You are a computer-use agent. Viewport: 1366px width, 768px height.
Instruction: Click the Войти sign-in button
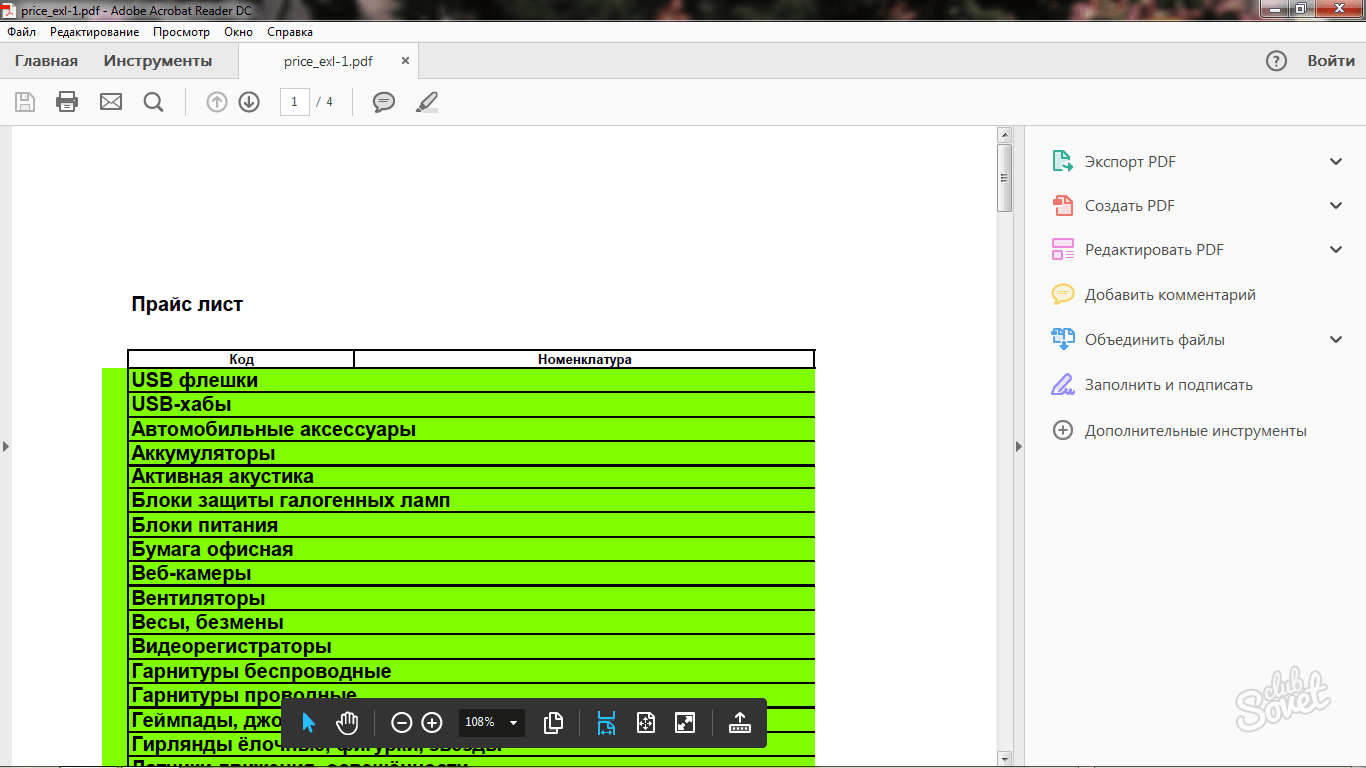(1330, 61)
